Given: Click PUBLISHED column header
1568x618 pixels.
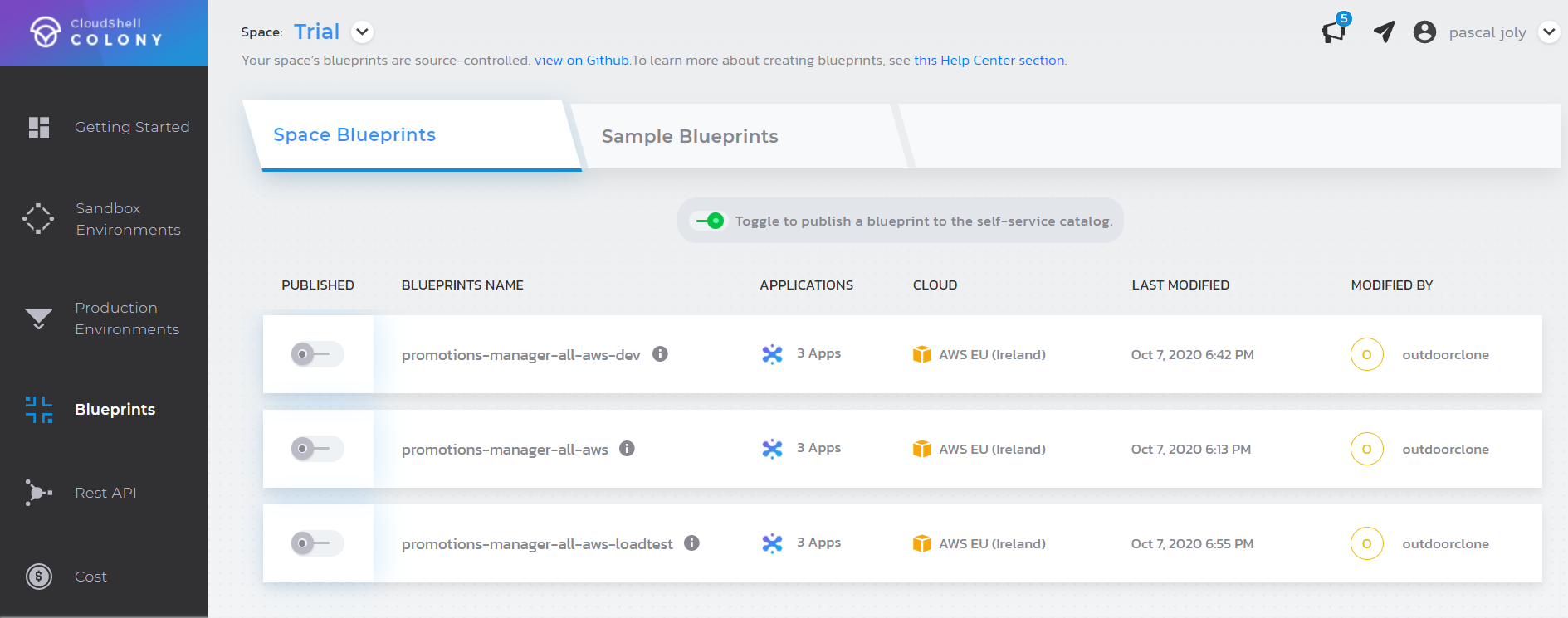Looking at the screenshot, I should coord(318,285).
